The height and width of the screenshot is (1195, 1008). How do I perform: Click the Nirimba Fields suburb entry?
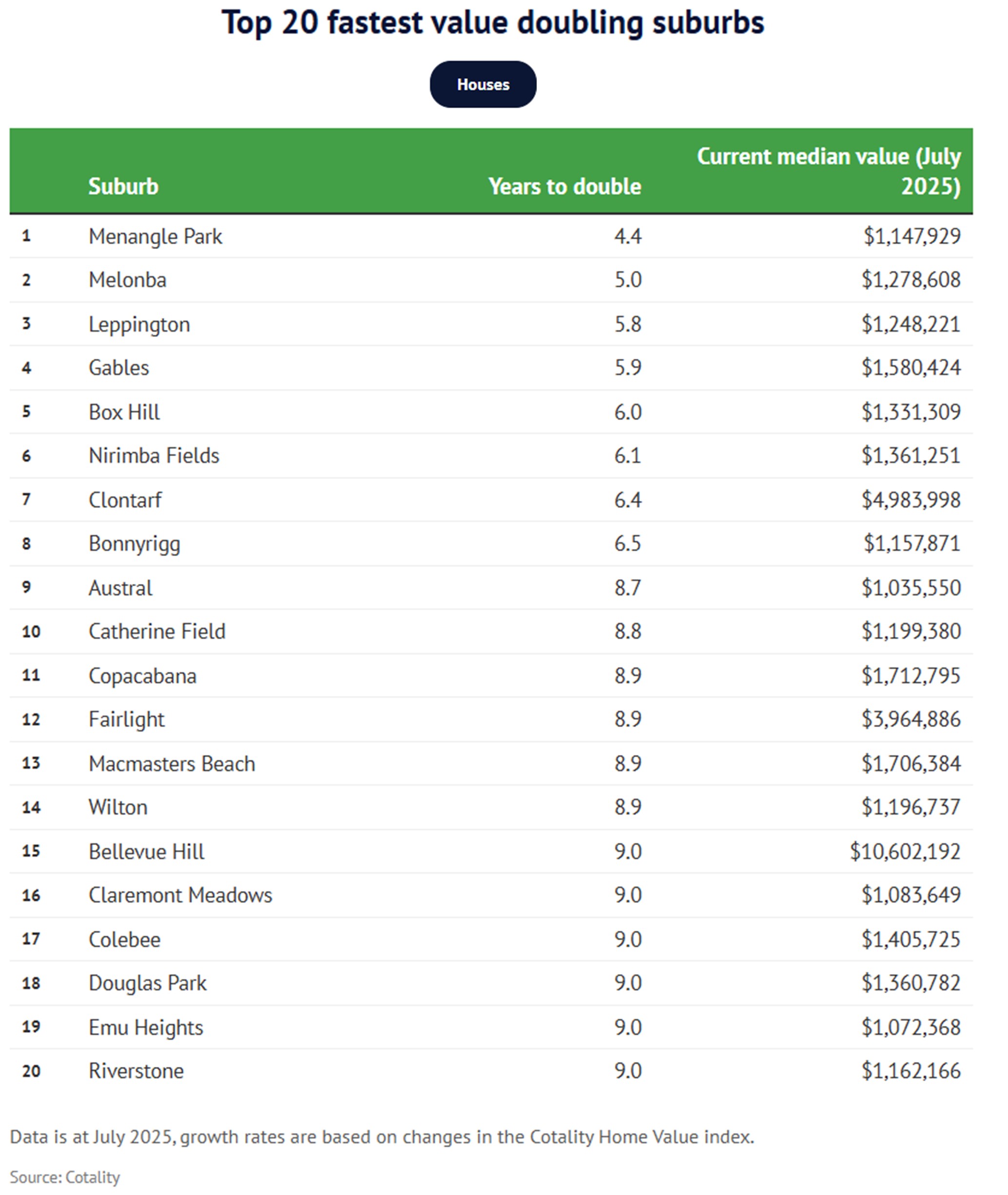click(x=154, y=456)
